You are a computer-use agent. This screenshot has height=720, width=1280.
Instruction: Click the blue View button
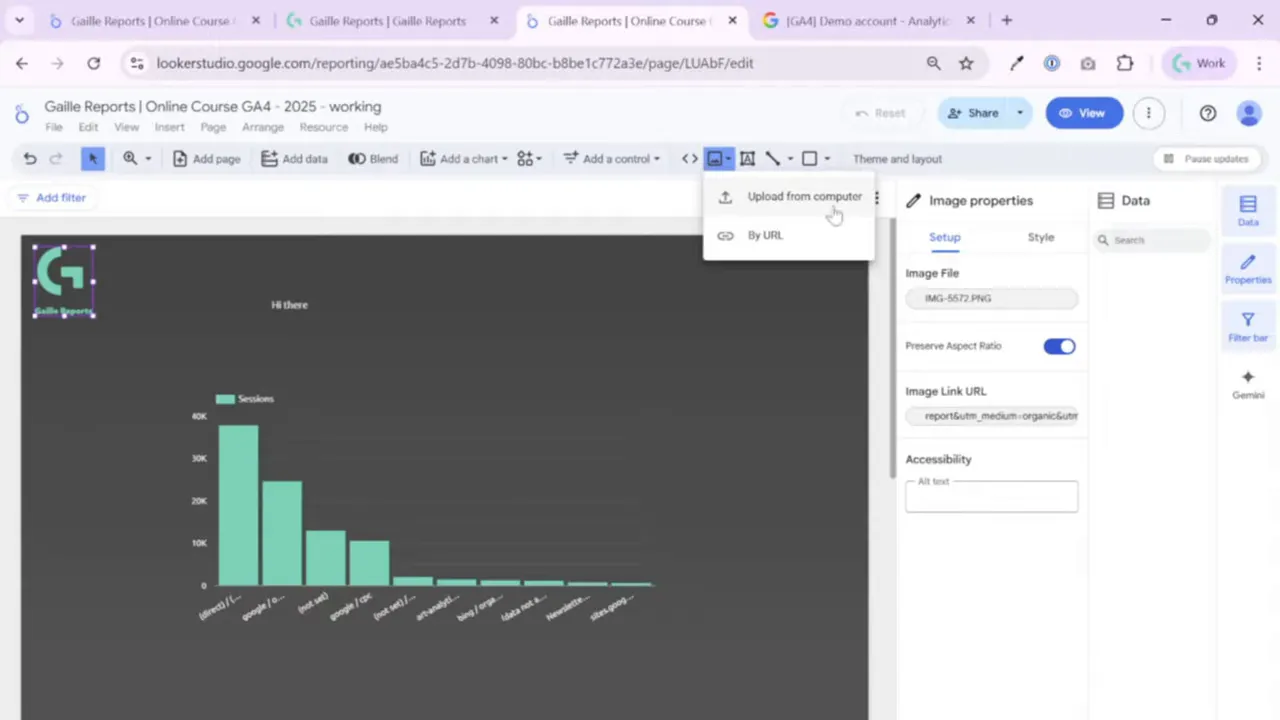(x=1084, y=113)
